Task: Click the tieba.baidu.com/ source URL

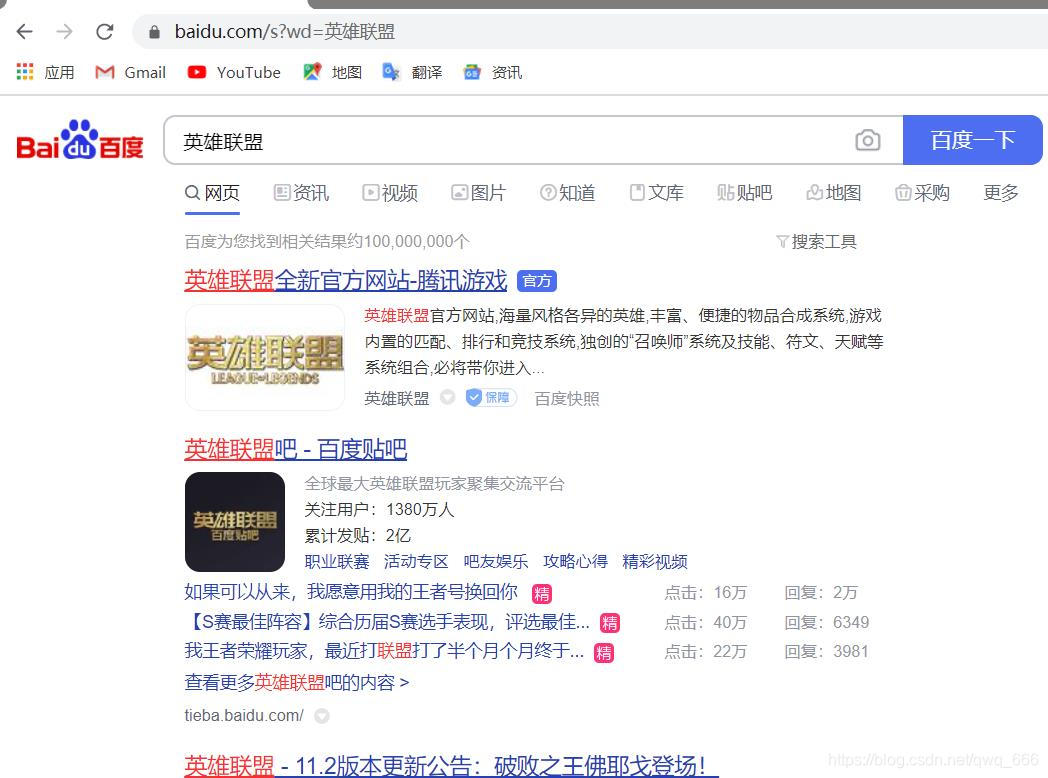Action: tap(244, 715)
